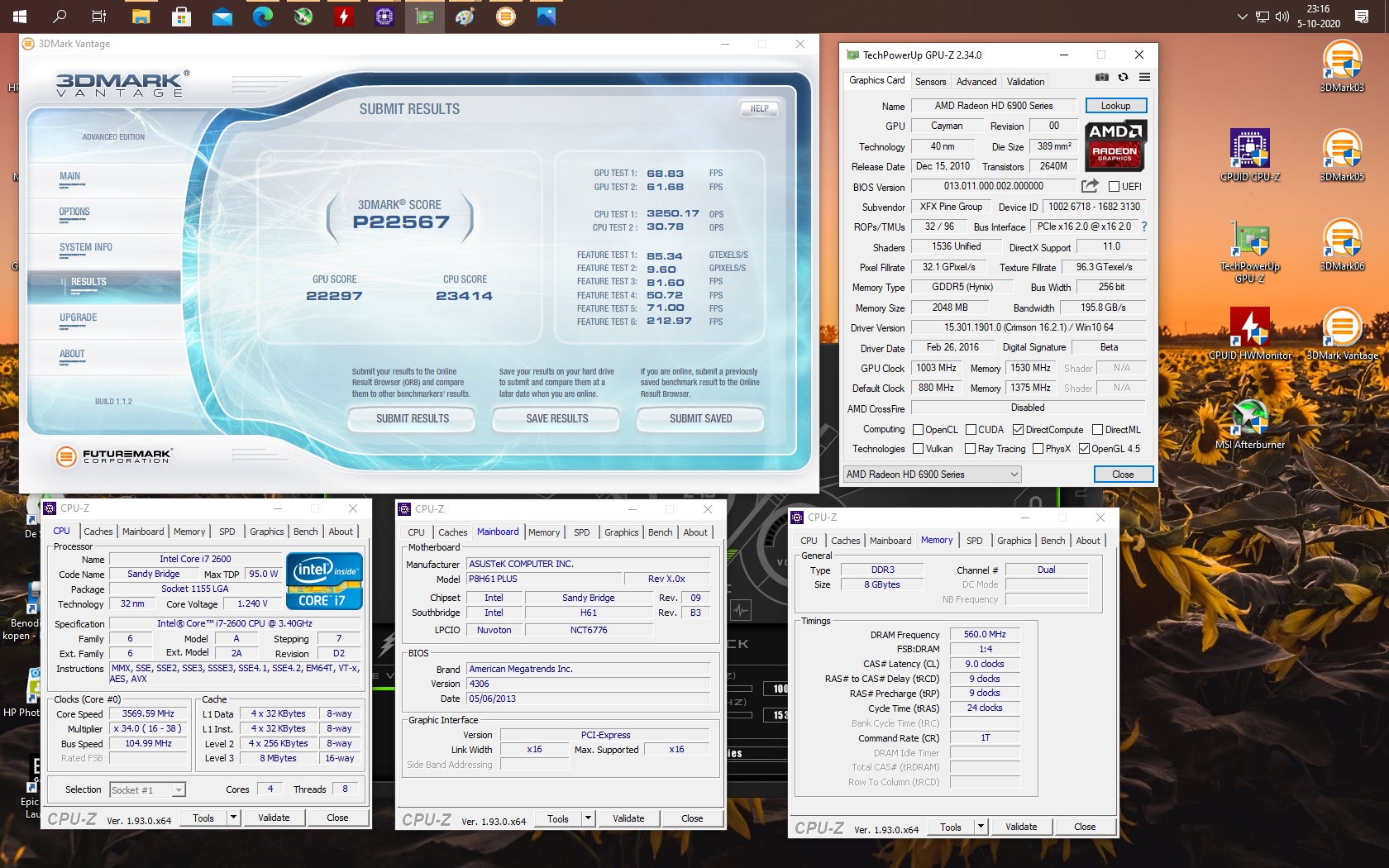1389x868 pixels.
Task: Open the Photos taskbar icon
Action: [547, 16]
